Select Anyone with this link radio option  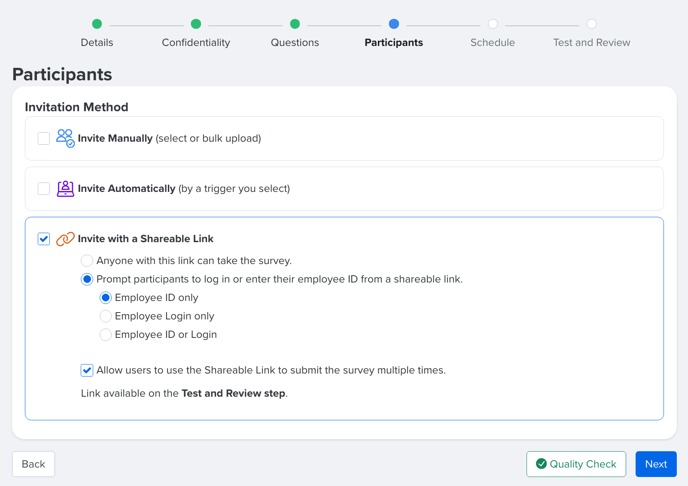click(87, 261)
